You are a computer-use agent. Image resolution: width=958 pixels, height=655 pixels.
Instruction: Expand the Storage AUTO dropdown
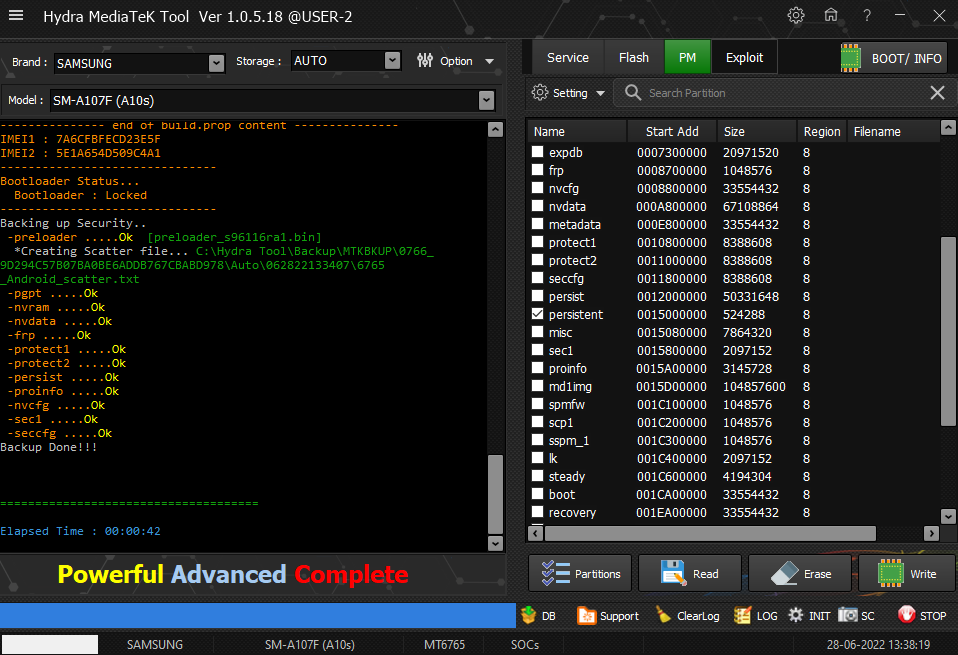tap(392, 60)
